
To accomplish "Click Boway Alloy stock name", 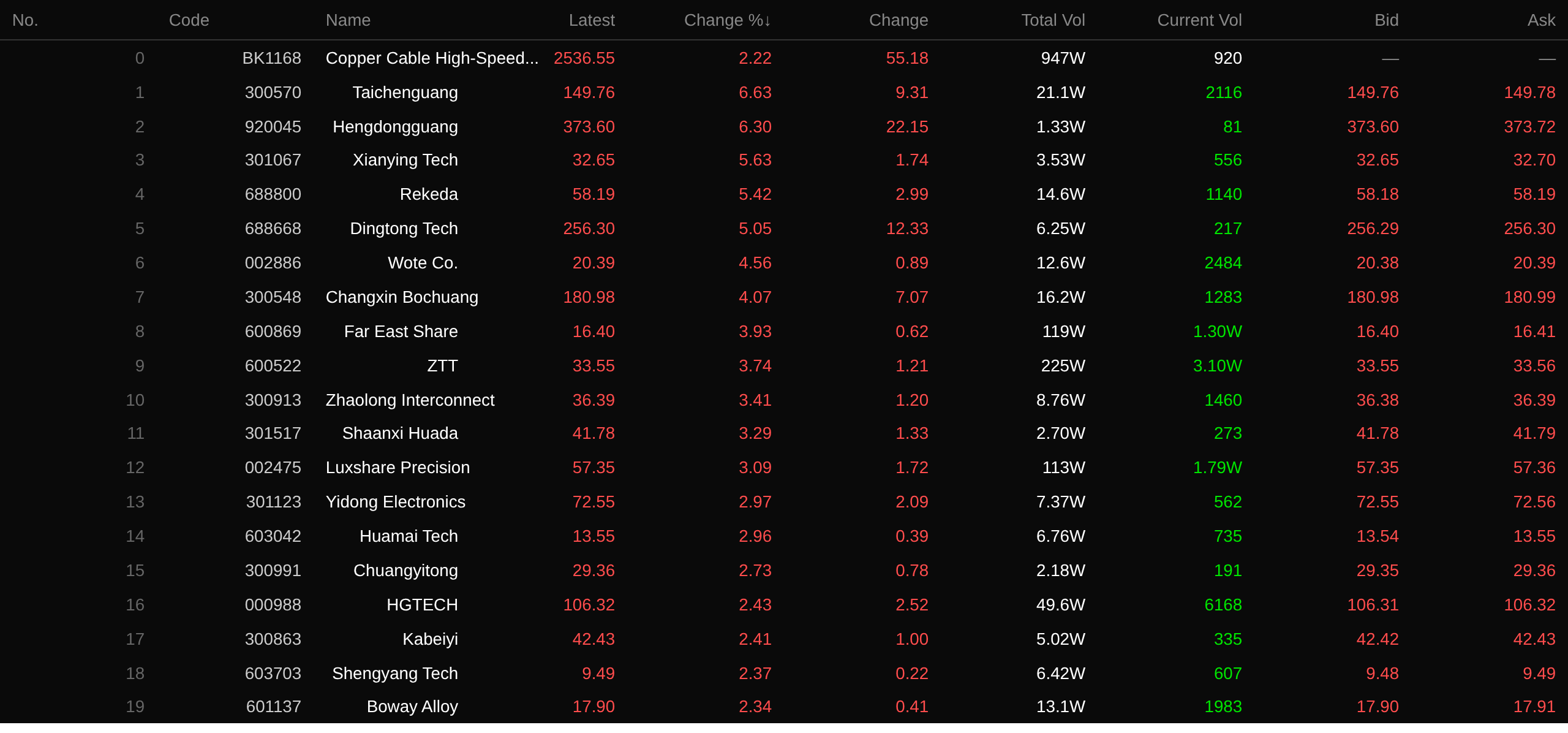I will pos(412,707).
